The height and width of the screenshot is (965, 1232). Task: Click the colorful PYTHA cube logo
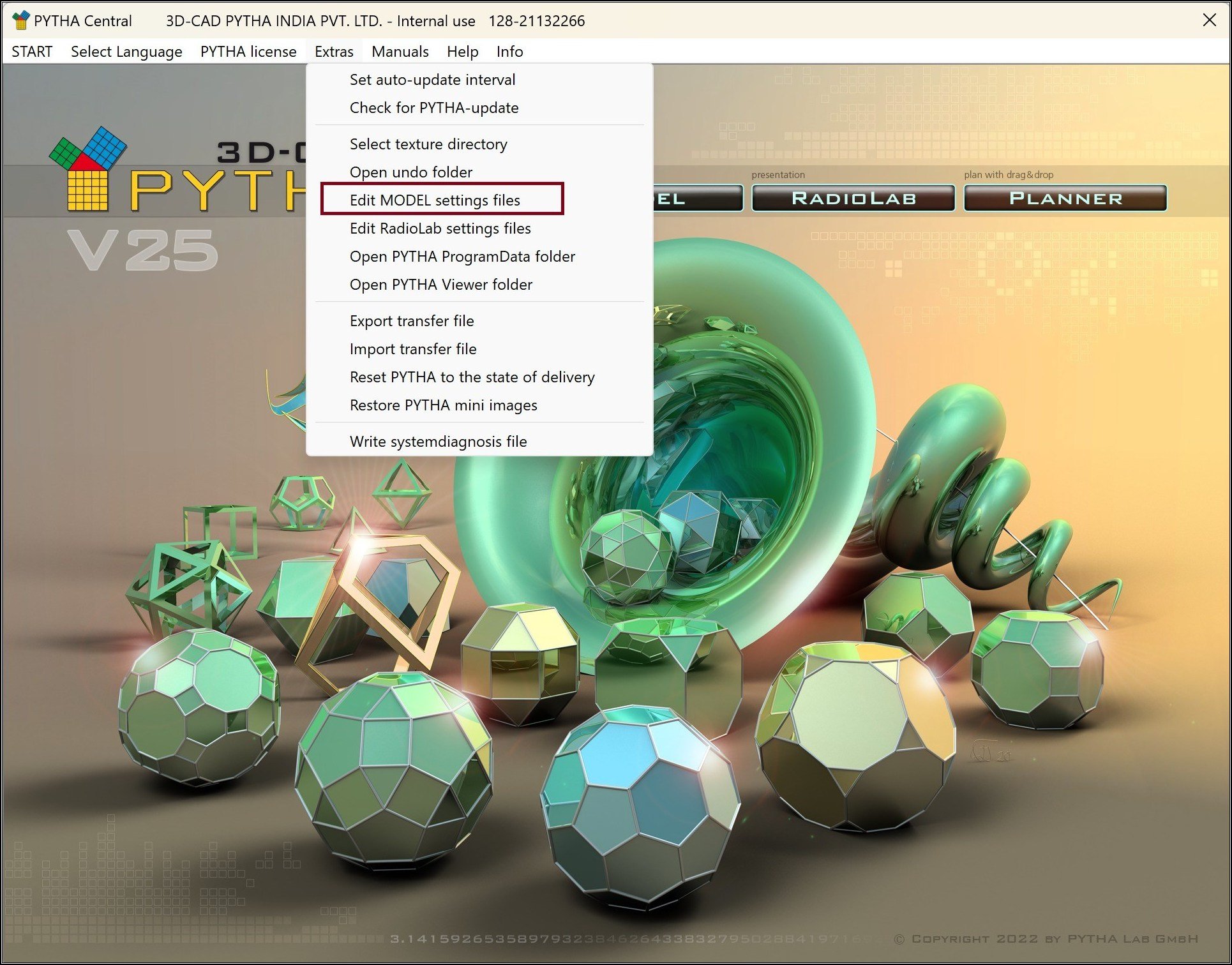pyautogui.click(x=89, y=168)
